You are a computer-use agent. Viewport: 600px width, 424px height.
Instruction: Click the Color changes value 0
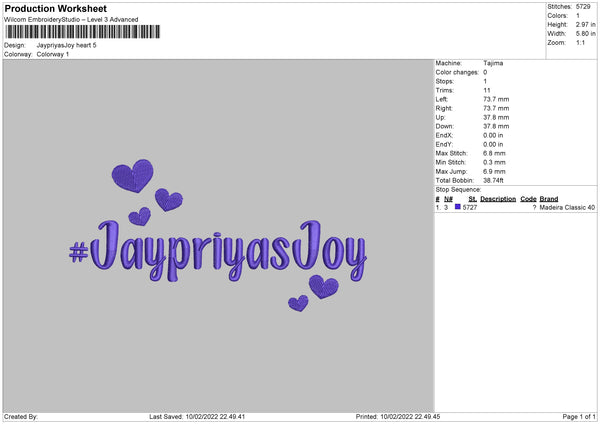485,72
